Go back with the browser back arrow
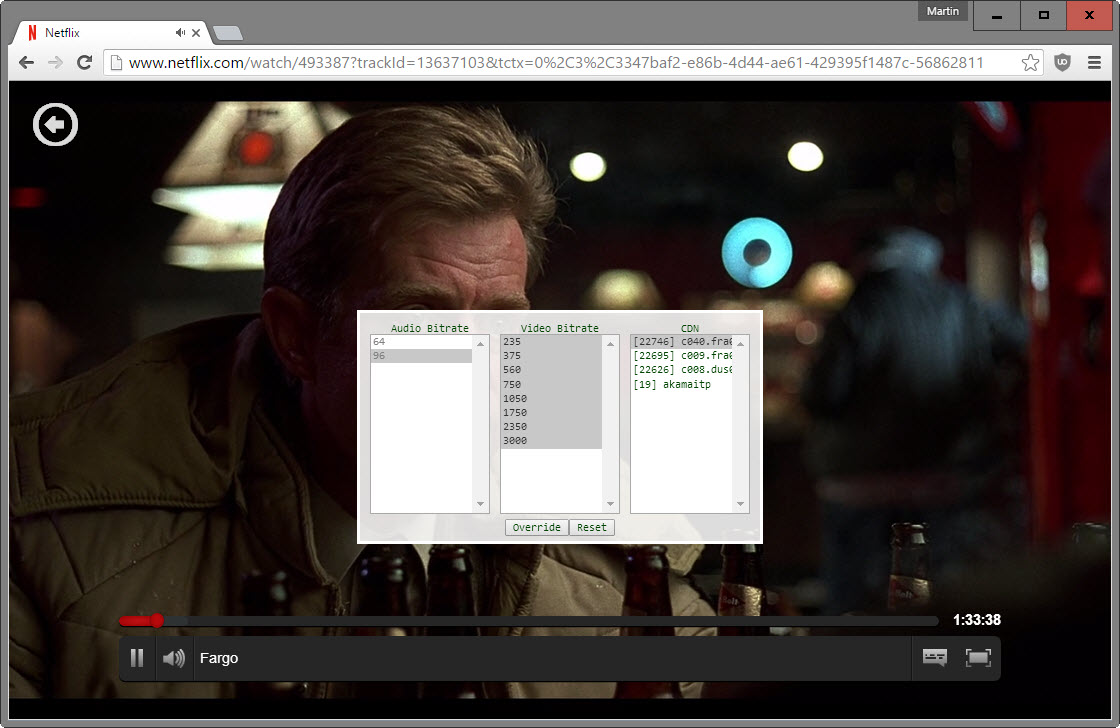Screen dimensions: 1120x728 point(27,63)
